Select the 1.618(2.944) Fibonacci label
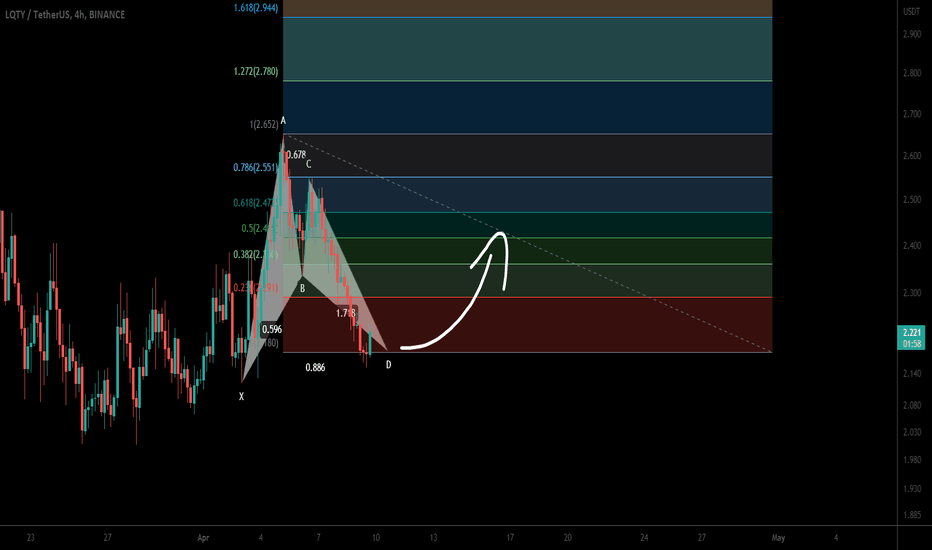Image resolution: width=932 pixels, height=550 pixels. pos(256,8)
